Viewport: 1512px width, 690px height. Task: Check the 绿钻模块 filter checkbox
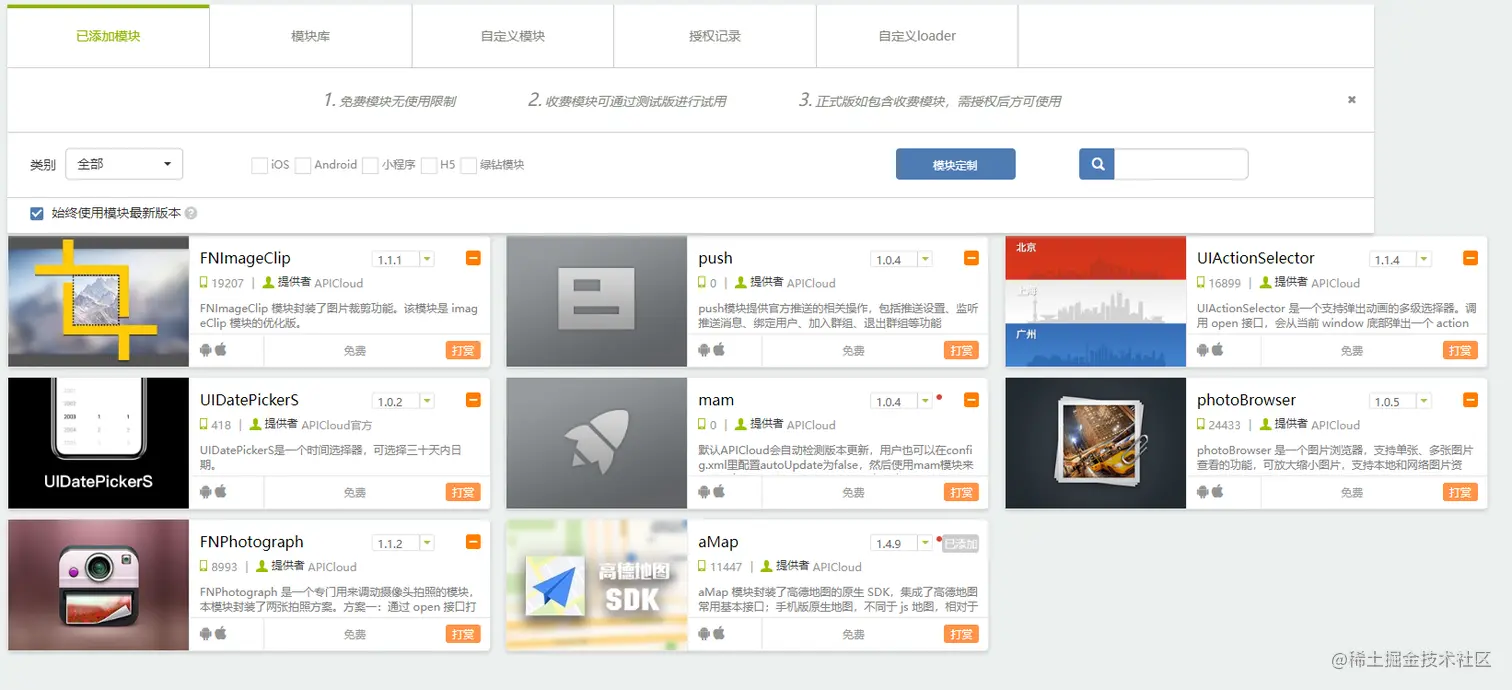pyautogui.click(x=468, y=165)
